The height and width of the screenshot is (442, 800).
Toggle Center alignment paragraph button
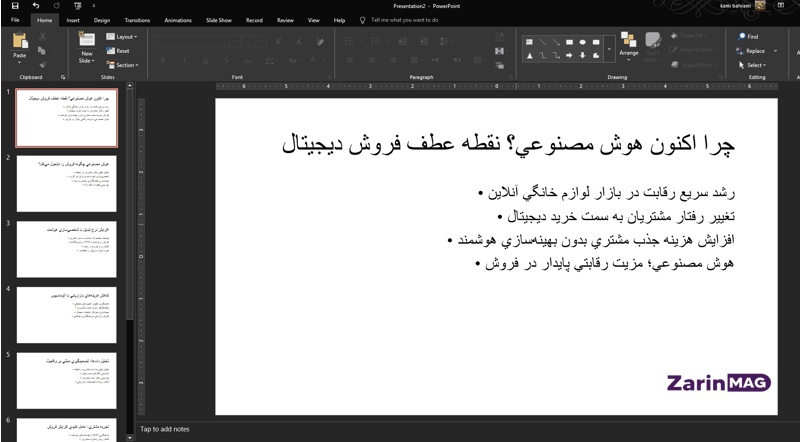pyautogui.click(x=372, y=60)
